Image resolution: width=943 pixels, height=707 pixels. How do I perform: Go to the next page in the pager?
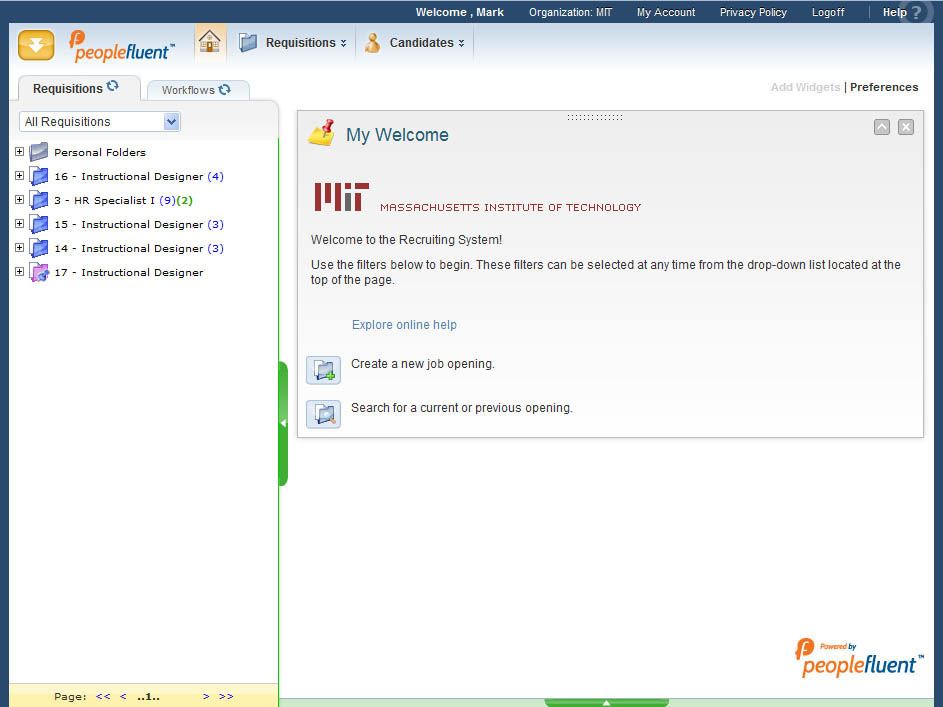(206, 697)
